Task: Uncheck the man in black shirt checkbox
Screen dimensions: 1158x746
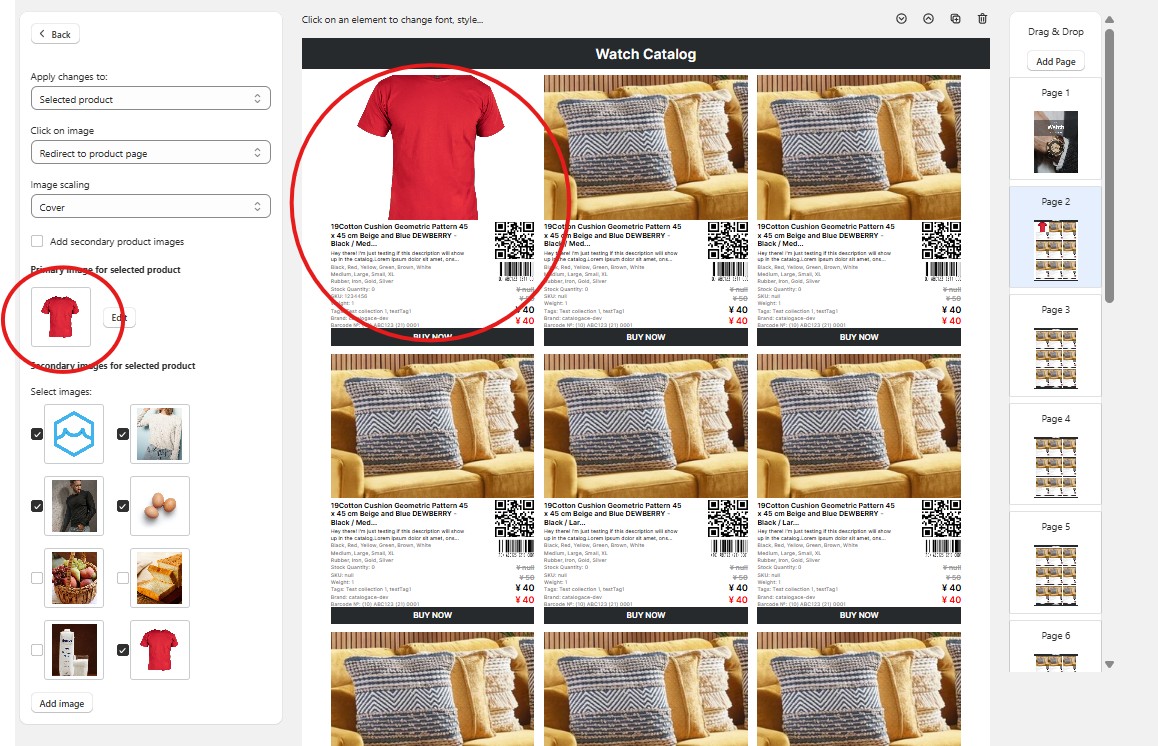Action: tap(37, 506)
